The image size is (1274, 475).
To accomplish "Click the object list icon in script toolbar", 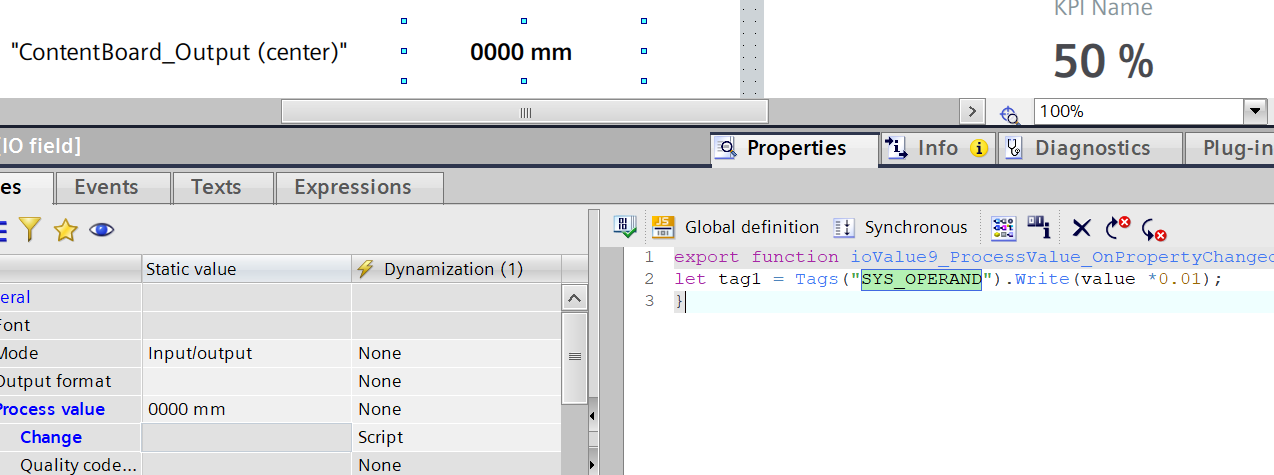I will (1004, 228).
